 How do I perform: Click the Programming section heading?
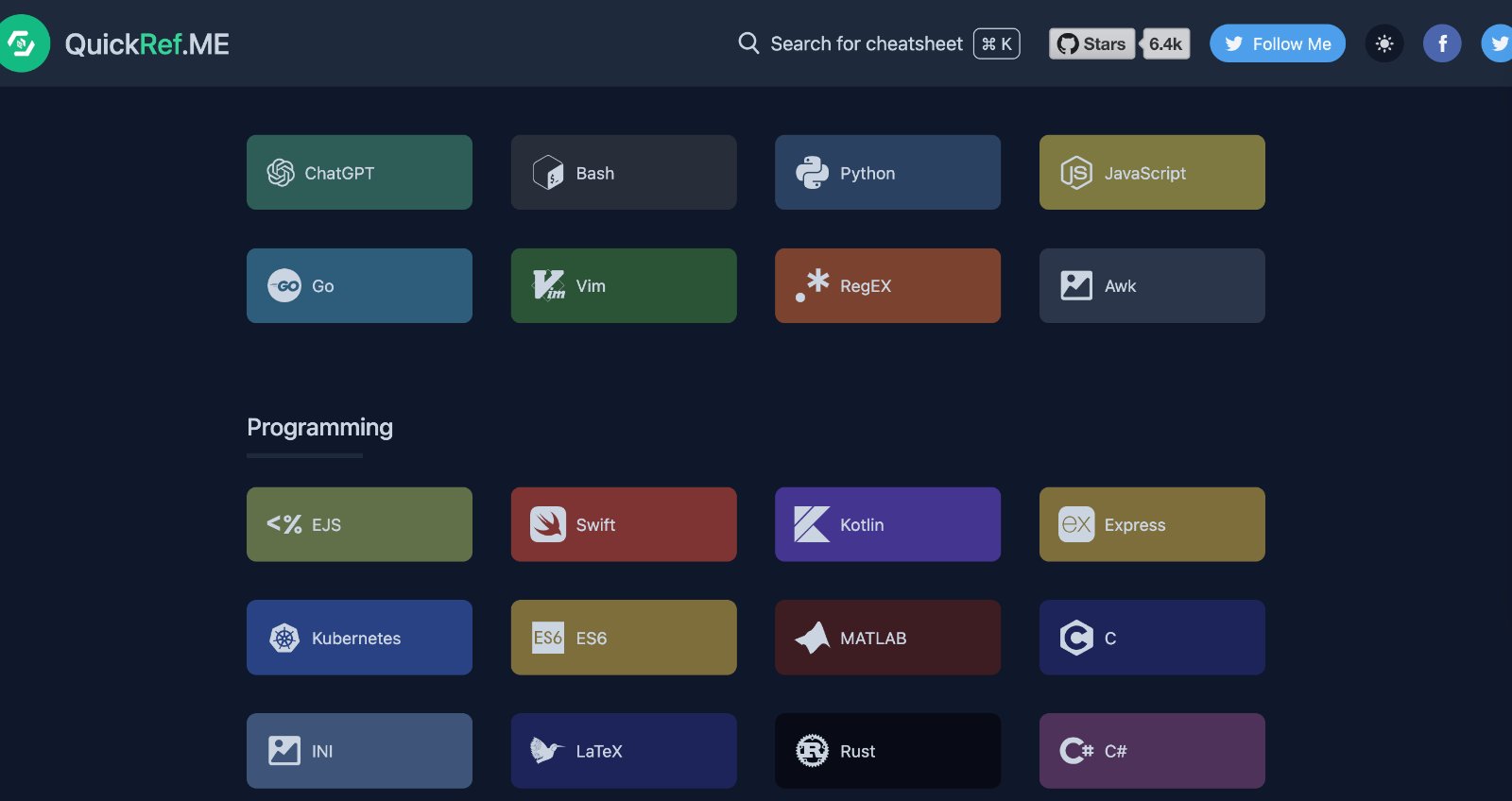coord(319,427)
